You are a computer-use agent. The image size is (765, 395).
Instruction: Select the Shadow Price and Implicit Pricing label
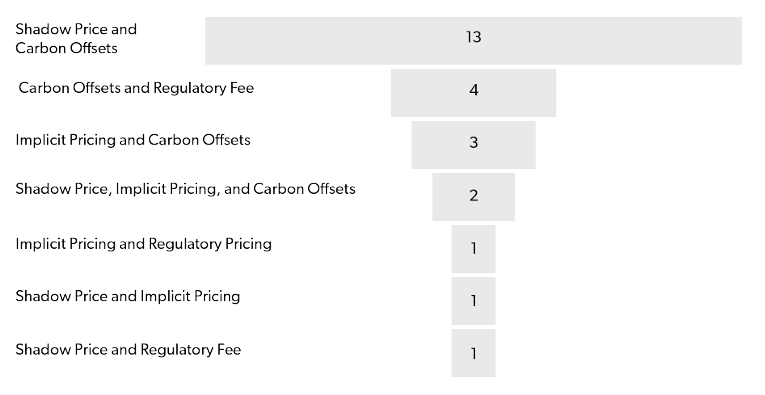(x=127, y=296)
